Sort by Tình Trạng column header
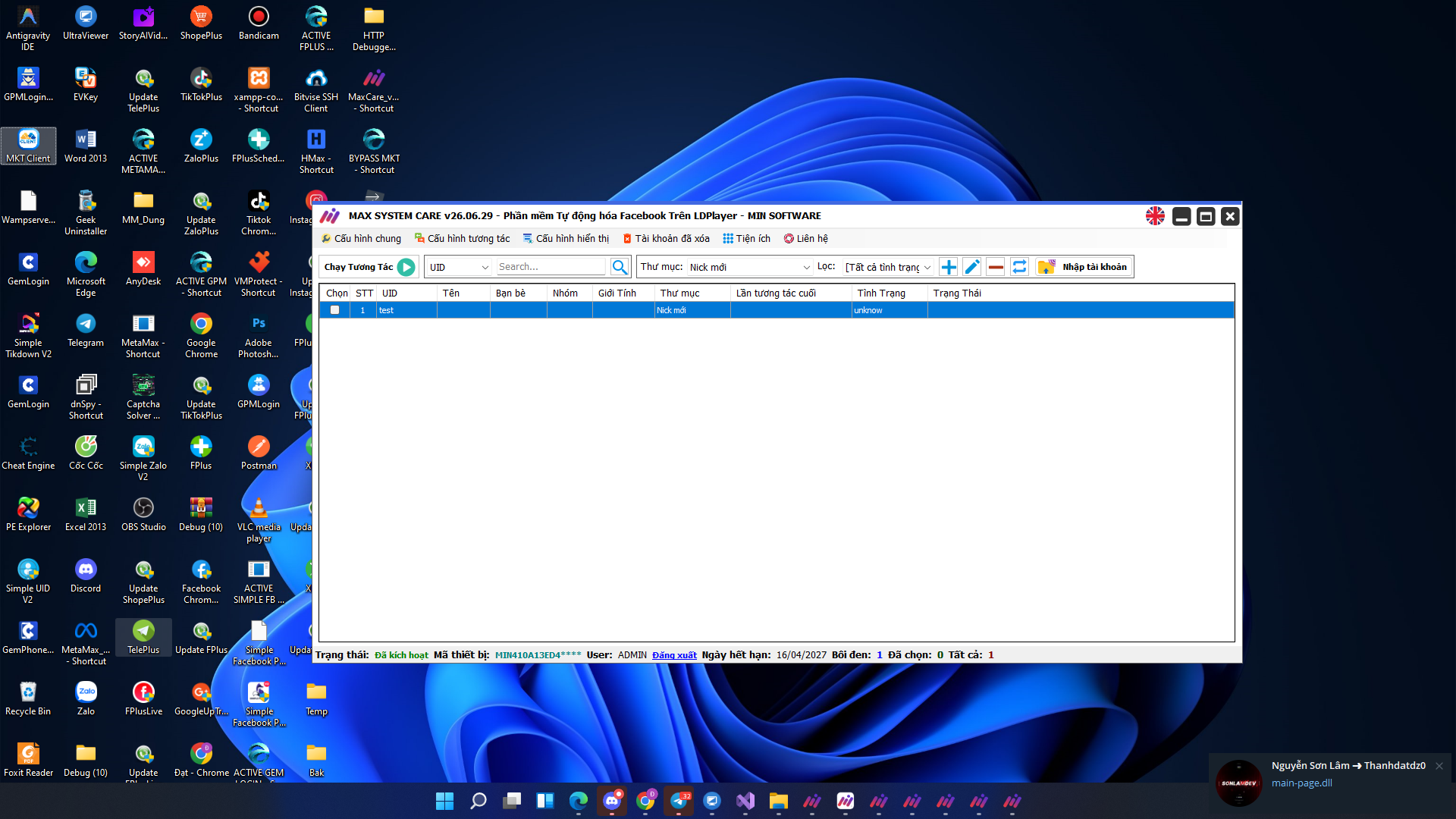 [x=890, y=293]
